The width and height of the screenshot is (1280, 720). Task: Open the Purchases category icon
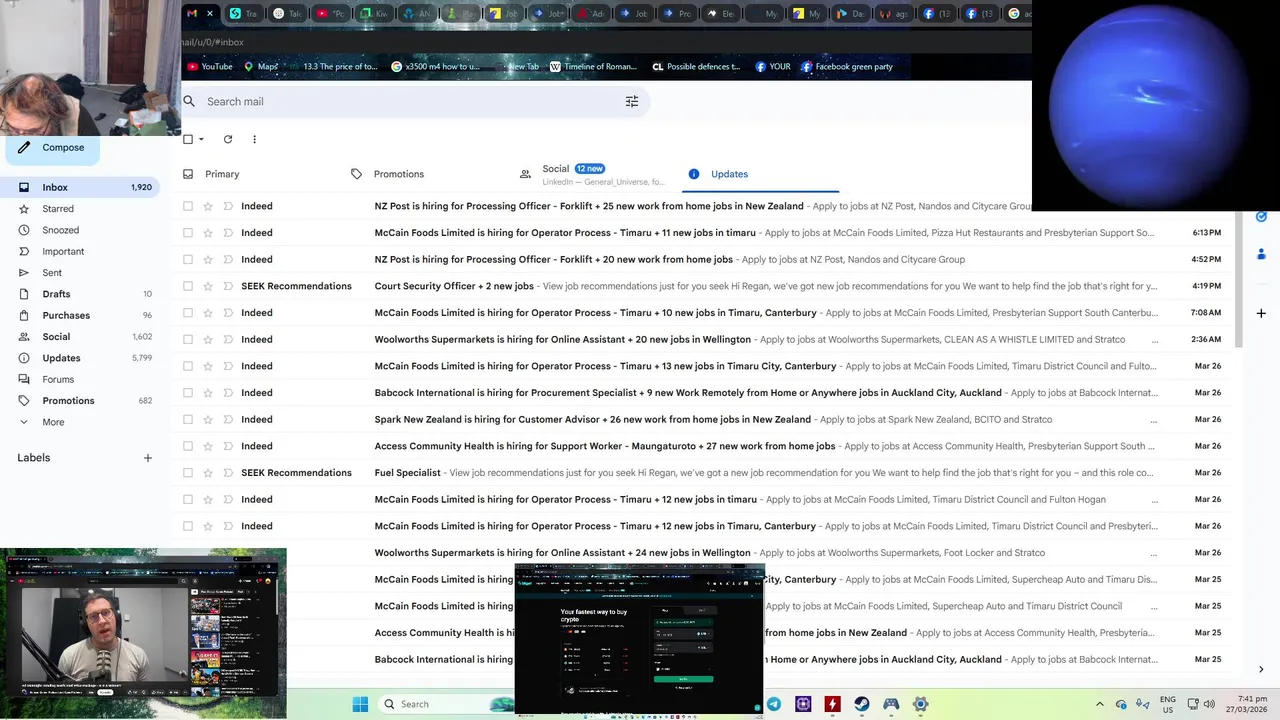(24, 316)
